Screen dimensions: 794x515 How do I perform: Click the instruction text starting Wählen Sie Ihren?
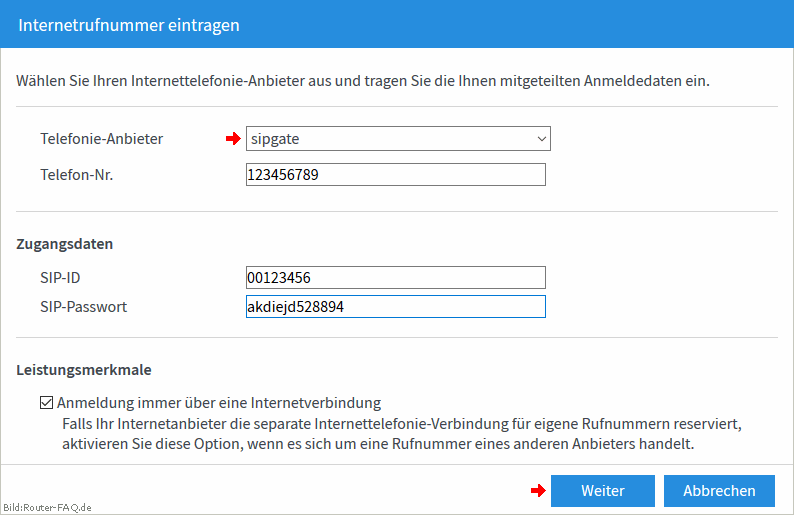[x=363, y=81]
